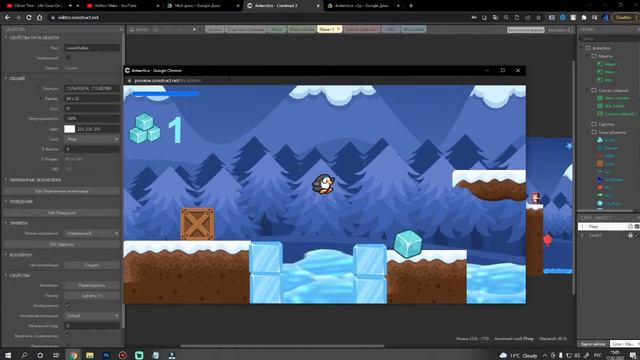
Task: Collapse the Поведения properties section
Action: (6, 201)
